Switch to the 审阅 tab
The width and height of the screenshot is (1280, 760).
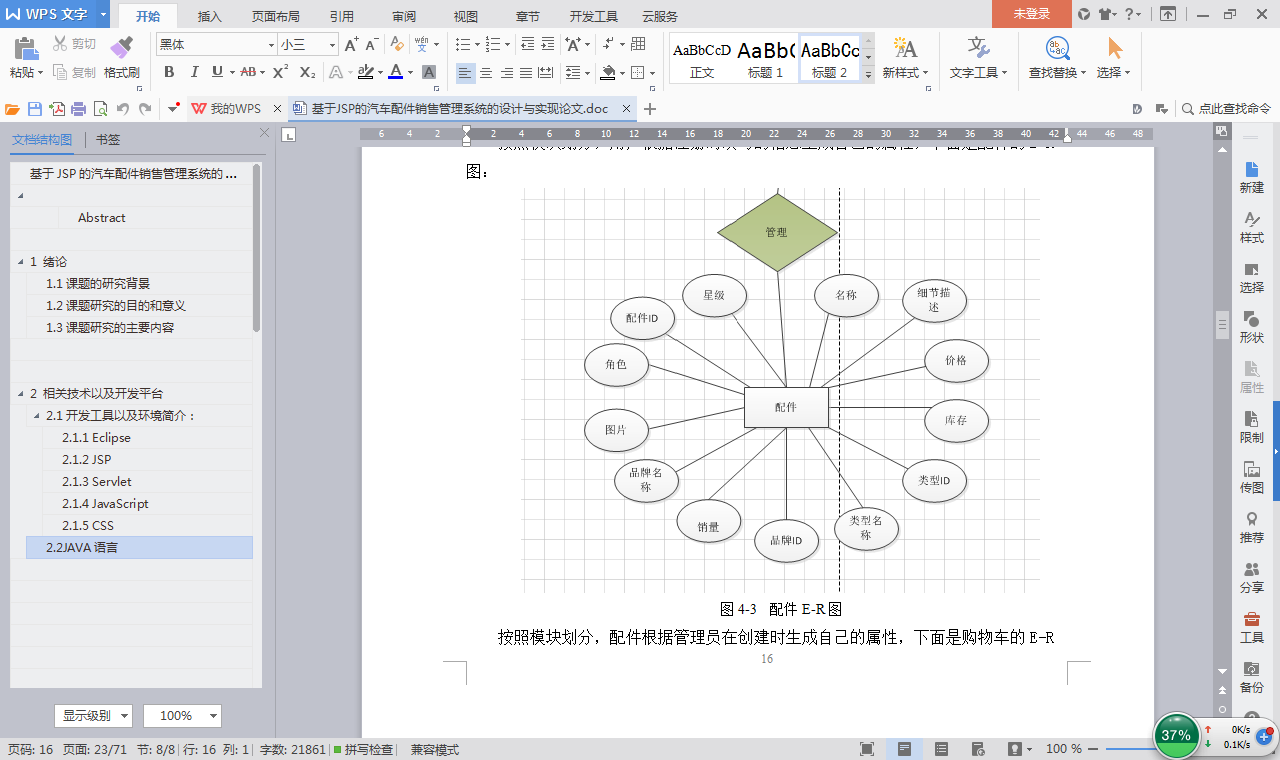[404, 16]
